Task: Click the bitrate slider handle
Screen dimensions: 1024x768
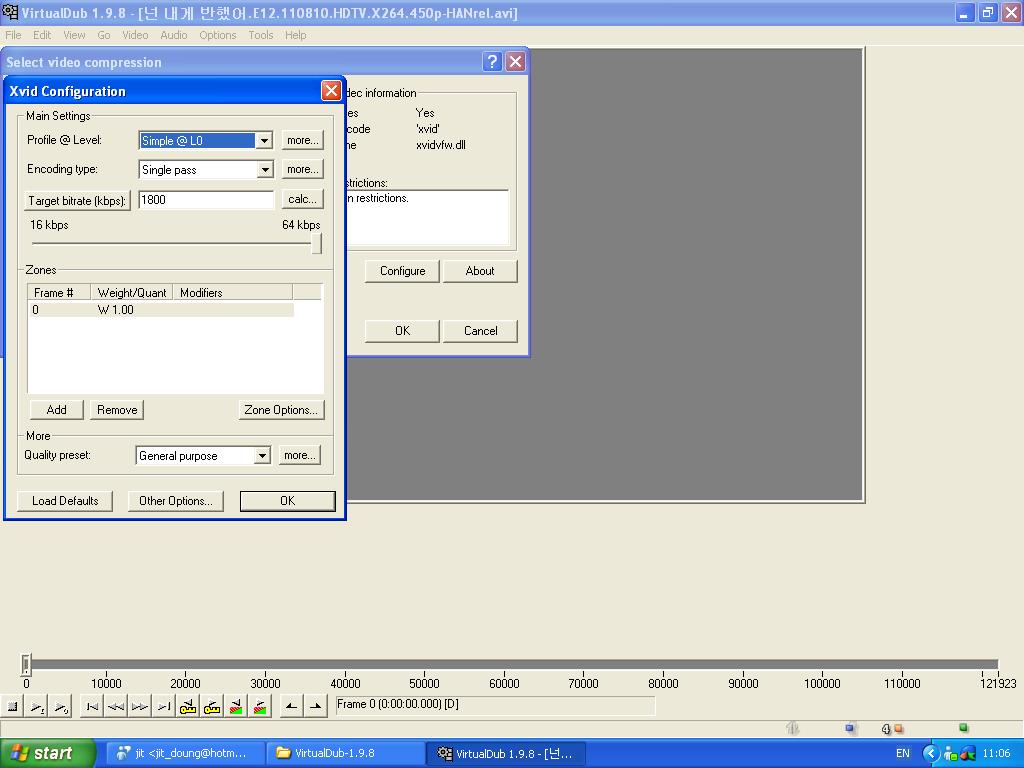Action: click(x=316, y=244)
